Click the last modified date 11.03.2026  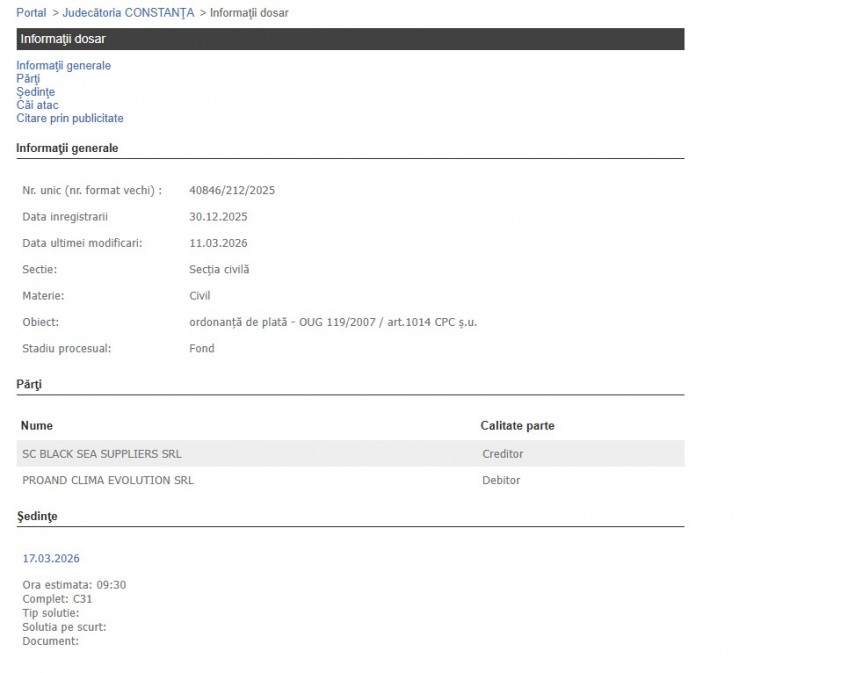tap(218, 243)
